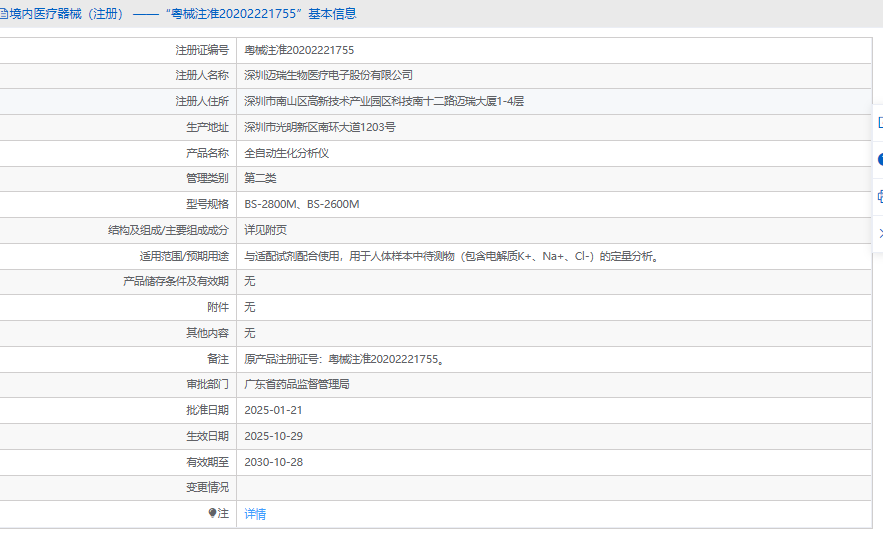The height and width of the screenshot is (537, 883).
Task: Select the 附件 label
Action: (218, 307)
